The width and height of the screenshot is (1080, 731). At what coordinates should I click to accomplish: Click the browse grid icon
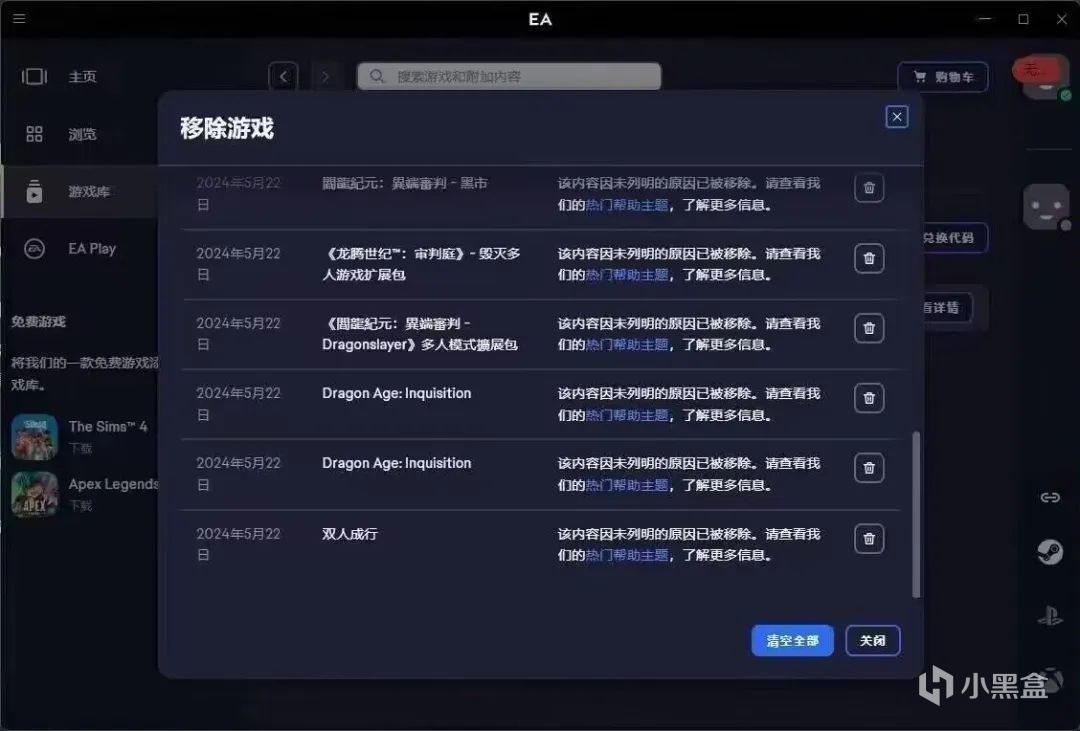pyautogui.click(x=34, y=134)
